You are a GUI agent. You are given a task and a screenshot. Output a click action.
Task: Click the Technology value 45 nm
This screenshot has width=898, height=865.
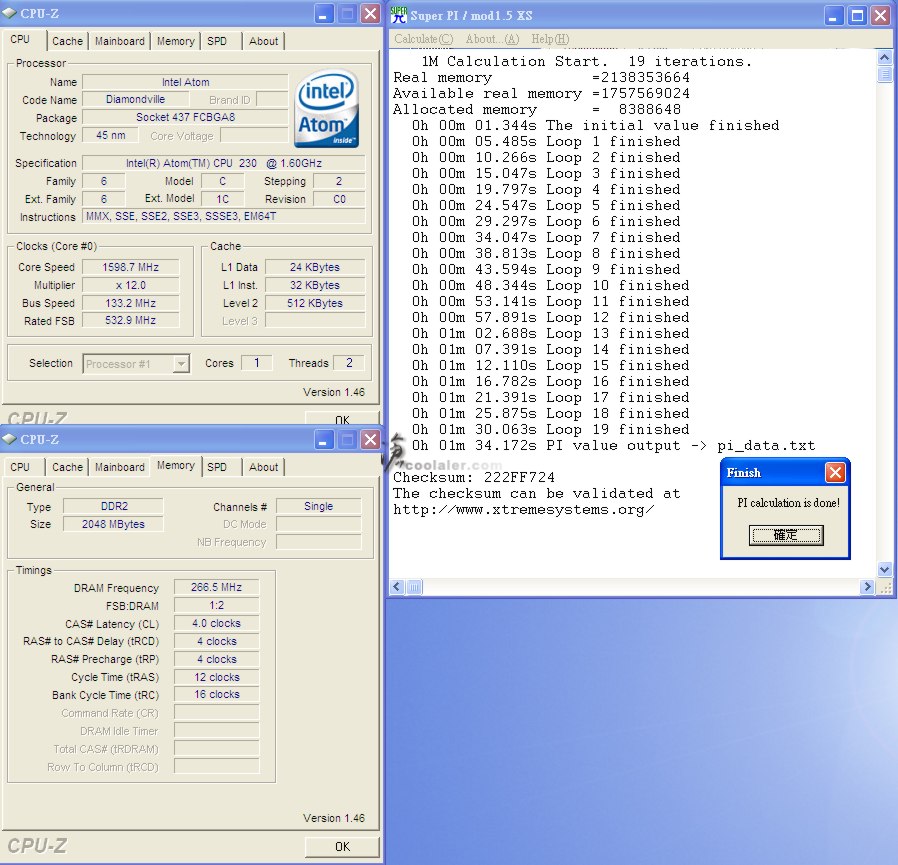click(x=111, y=135)
